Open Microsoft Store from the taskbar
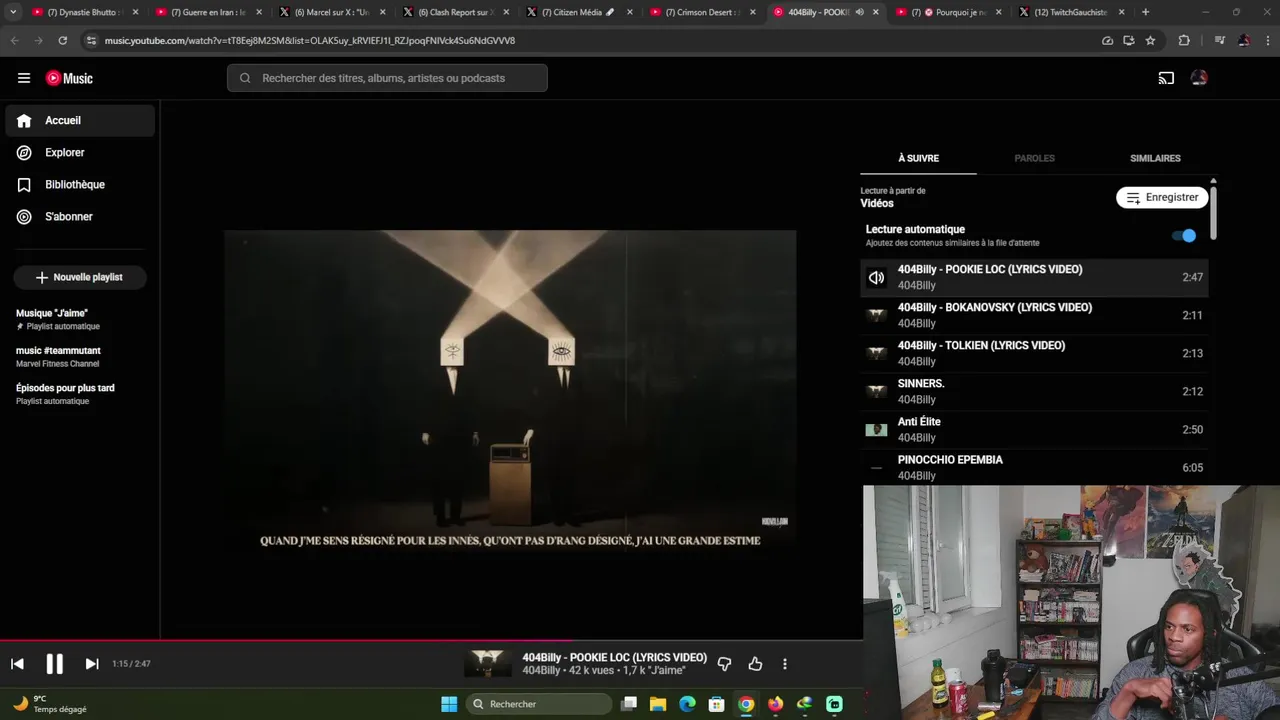This screenshot has height=720, width=1280. pyautogui.click(x=716, y=704)
